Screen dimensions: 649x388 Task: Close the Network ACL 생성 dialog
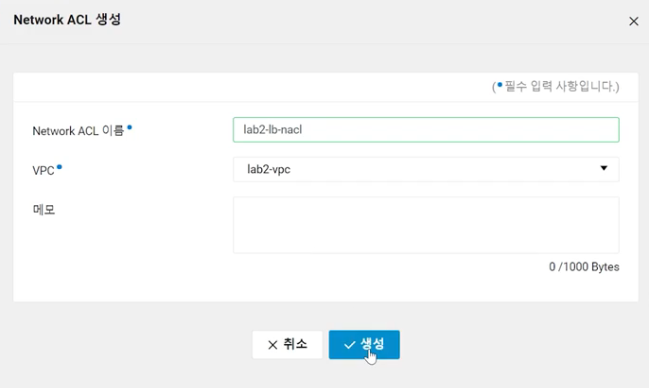point(633,21)
